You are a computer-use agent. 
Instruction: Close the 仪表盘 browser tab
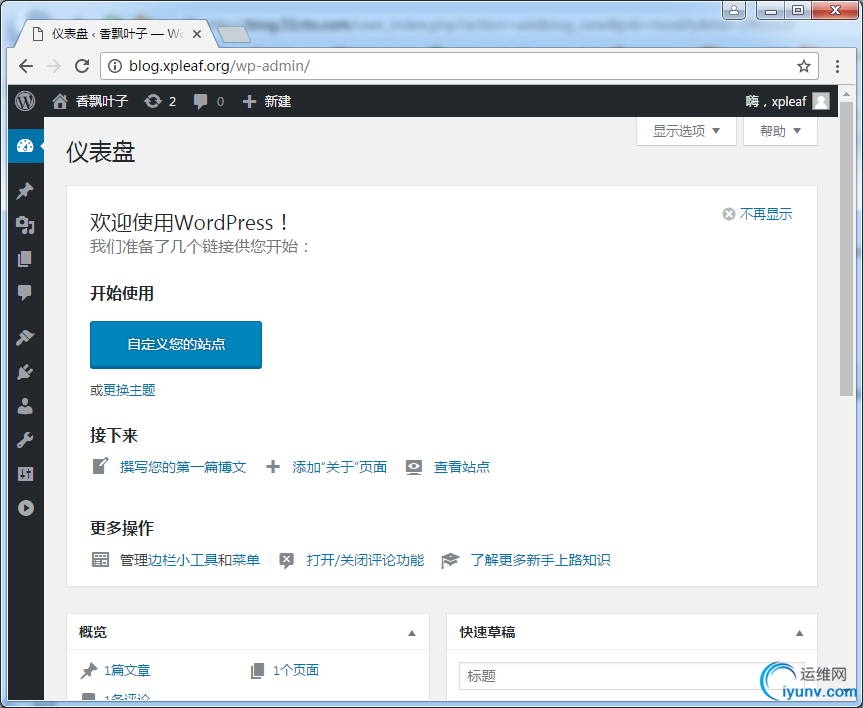(196, 34)
